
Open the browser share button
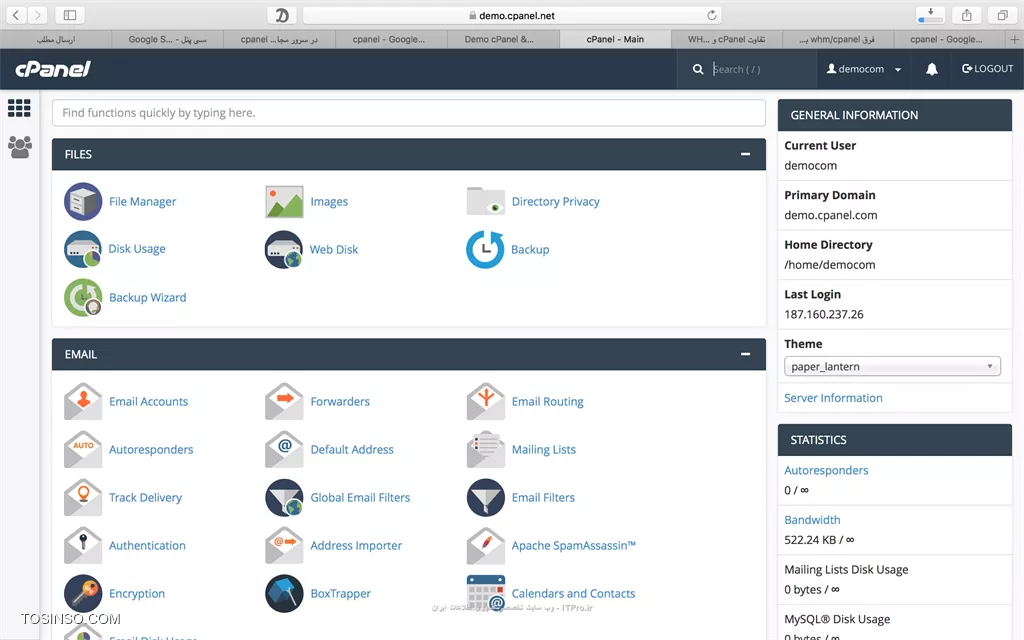[x=967, y=15]
